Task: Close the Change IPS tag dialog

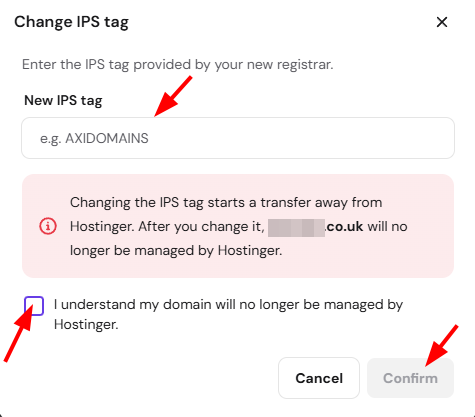Action: (442, 22)
